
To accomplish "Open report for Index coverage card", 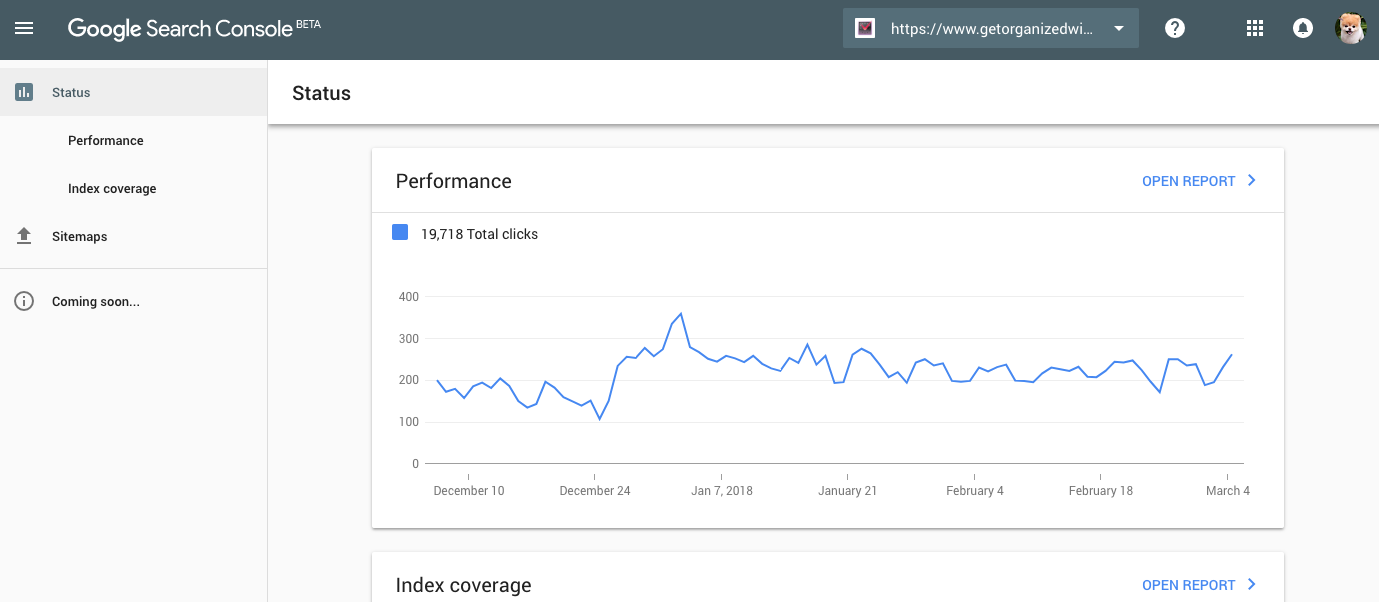I will (x=1188, y=585).
